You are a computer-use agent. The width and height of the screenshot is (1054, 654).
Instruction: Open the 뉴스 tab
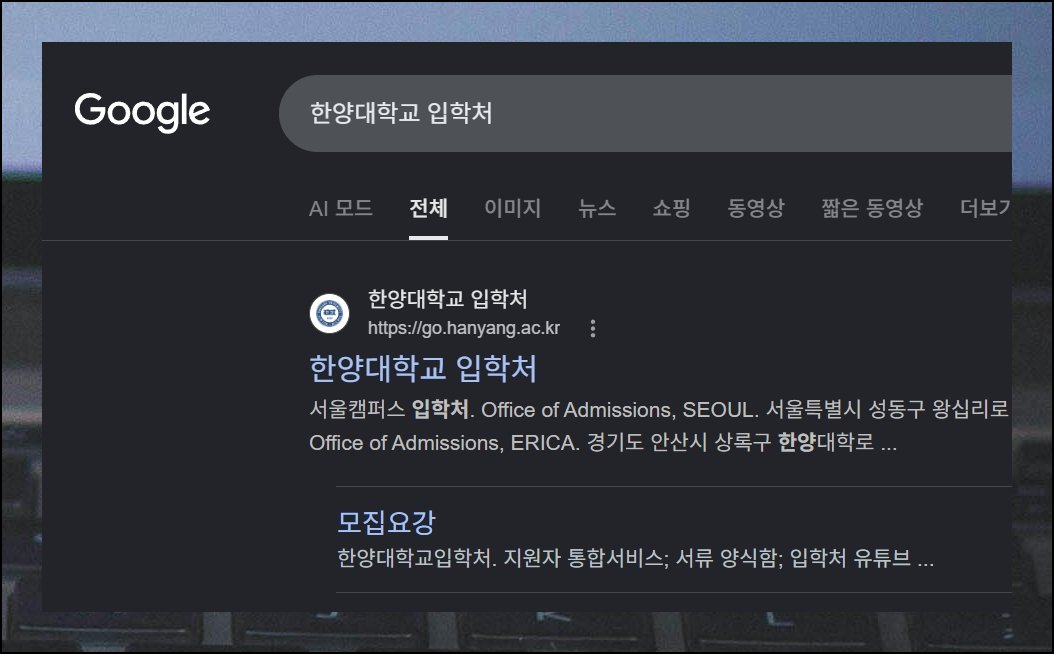[597, 208]
